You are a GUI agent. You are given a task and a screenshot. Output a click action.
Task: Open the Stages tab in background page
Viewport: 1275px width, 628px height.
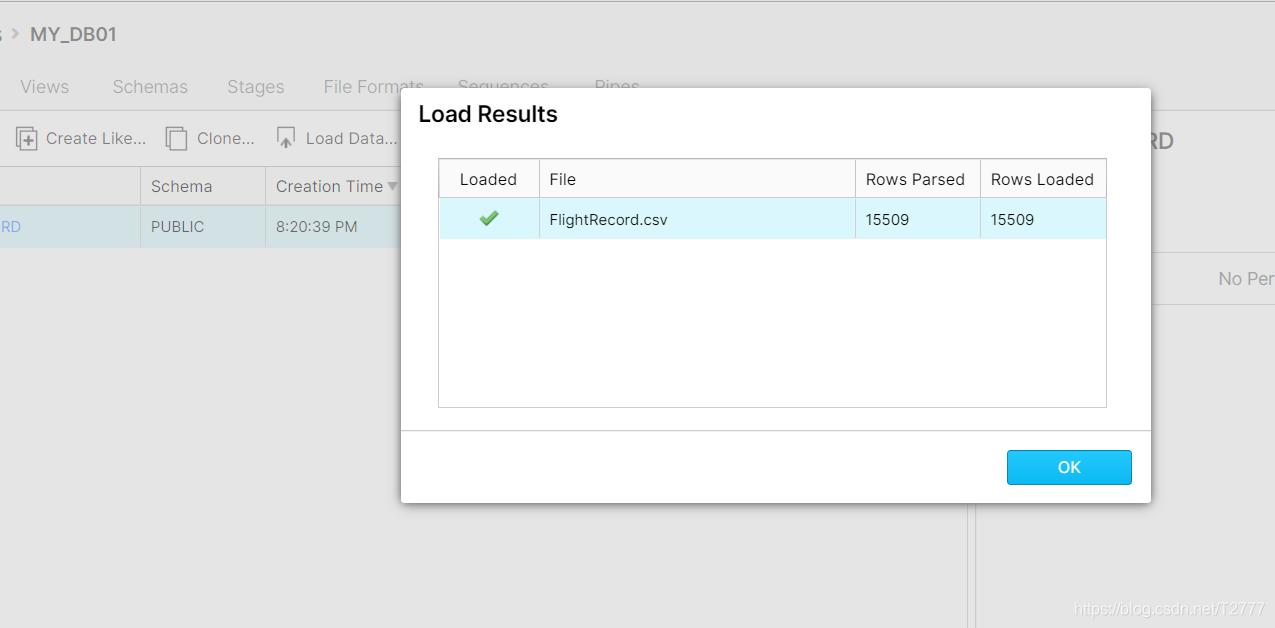[256, 87]
